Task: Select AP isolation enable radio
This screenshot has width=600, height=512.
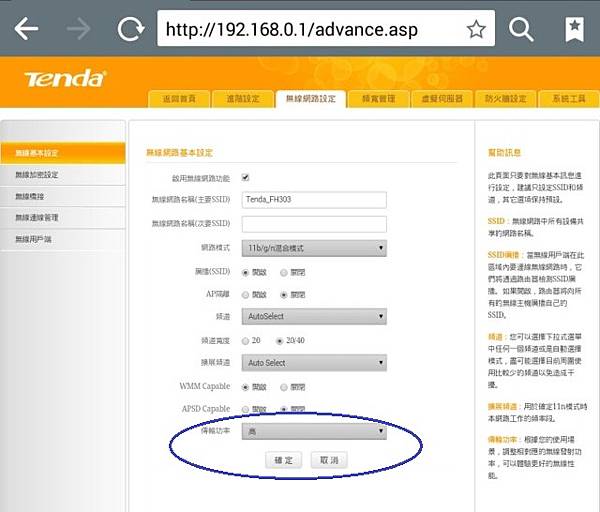Action: tap(246, 295)
